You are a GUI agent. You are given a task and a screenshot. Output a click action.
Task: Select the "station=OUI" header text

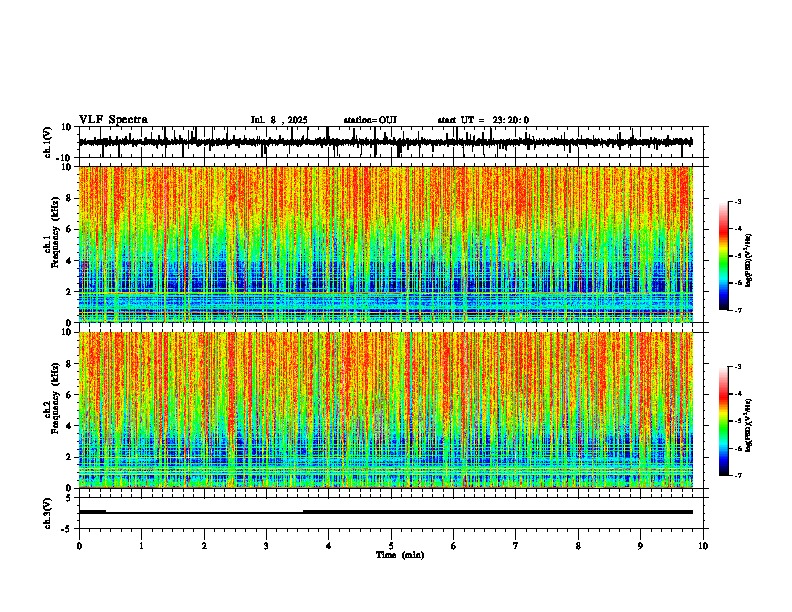[x=370, y=120]
